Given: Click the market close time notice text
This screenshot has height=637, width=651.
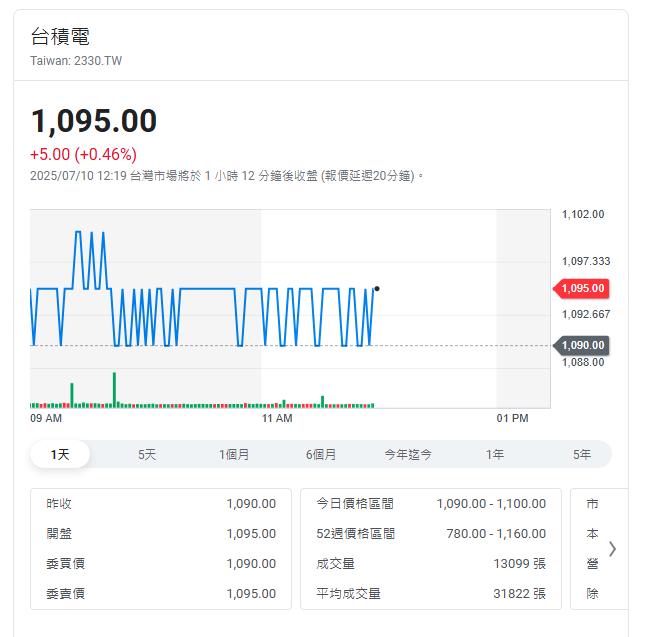Looking at the screenshot, I should tap(227, 176).
